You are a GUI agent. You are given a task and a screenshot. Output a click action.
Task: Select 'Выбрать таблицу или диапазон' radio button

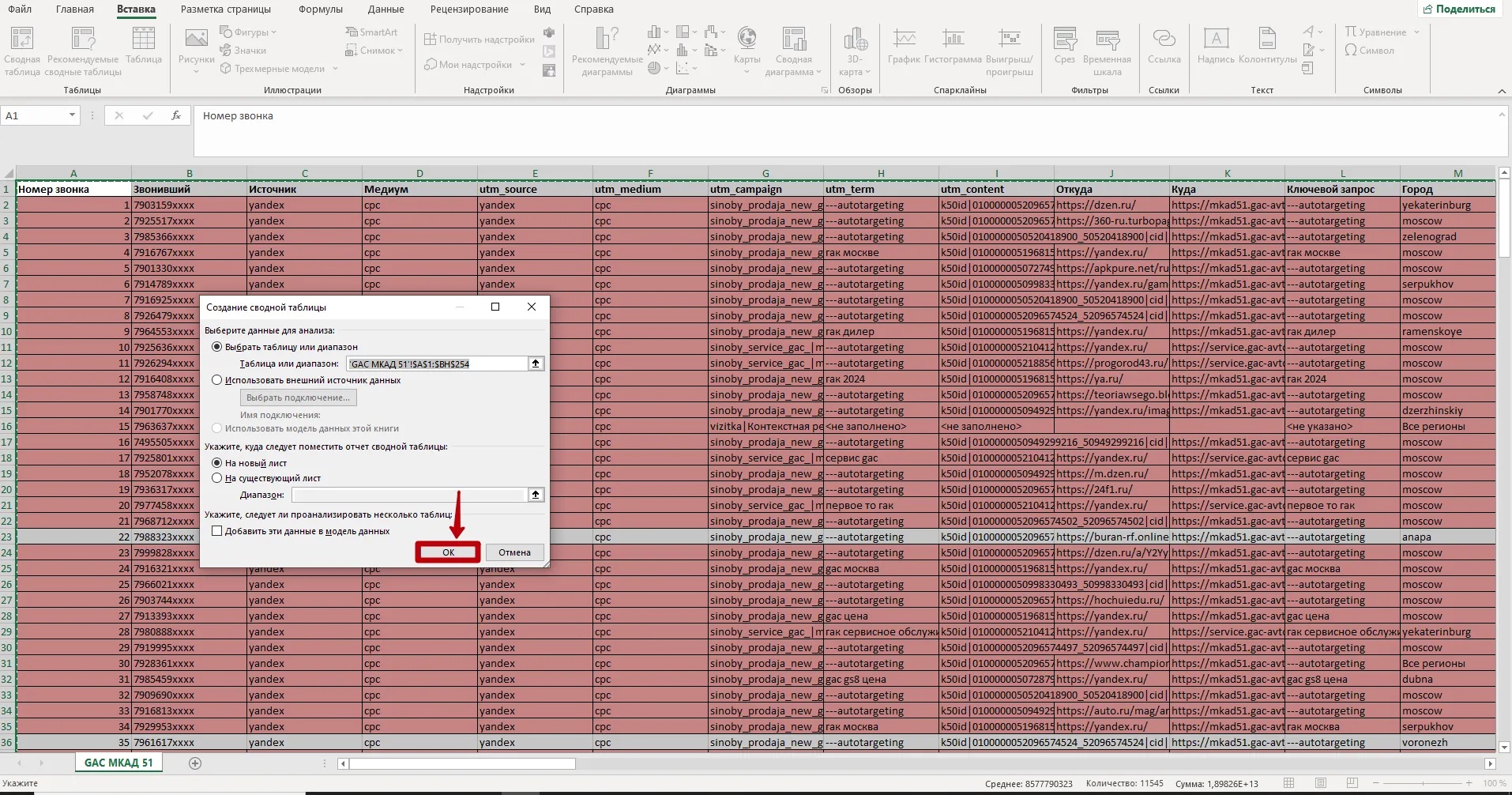click(217, 347)
